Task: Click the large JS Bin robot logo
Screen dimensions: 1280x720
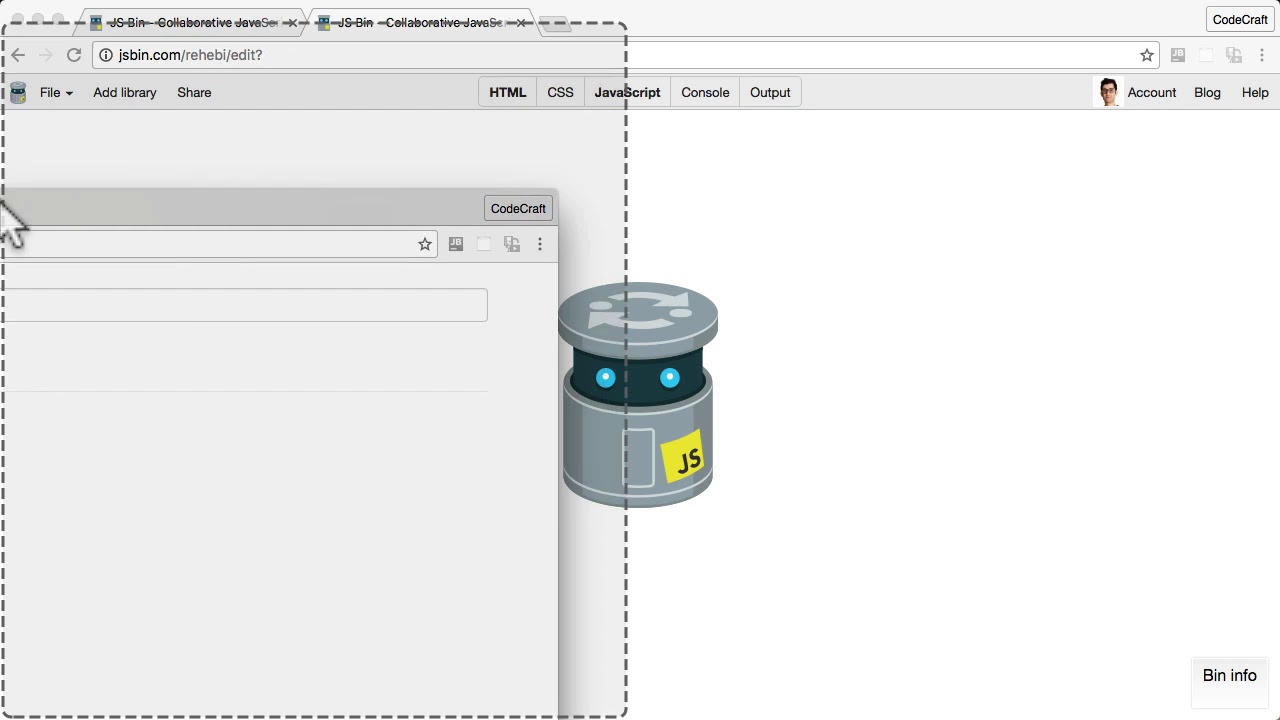Action: tap(638, 394)
